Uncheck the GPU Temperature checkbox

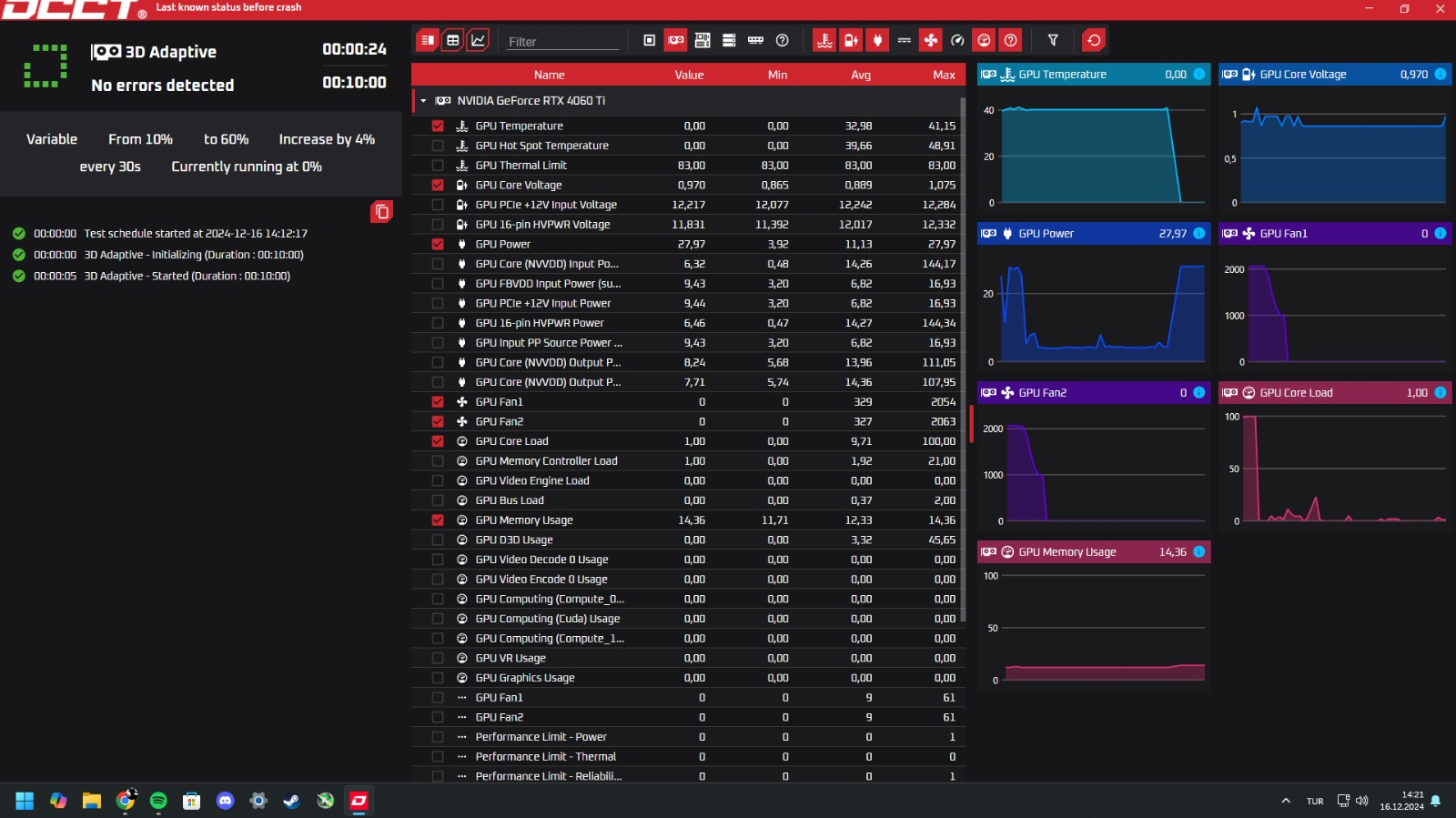[438, 126]
